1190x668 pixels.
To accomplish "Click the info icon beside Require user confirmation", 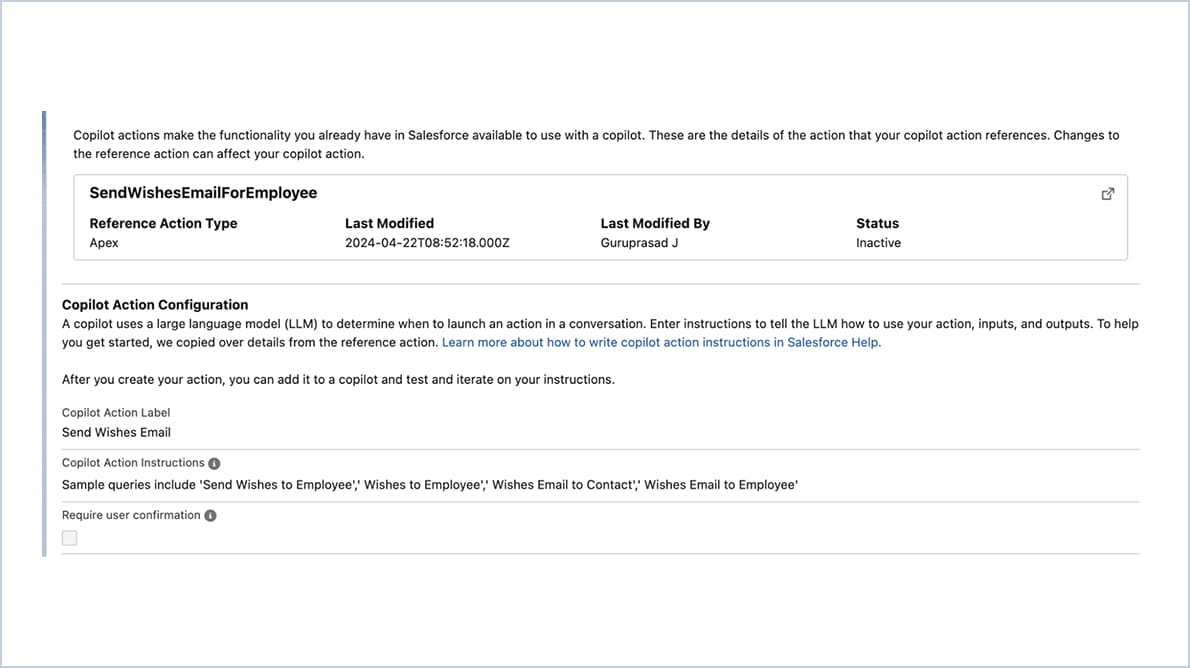I will tap(209, 515).
